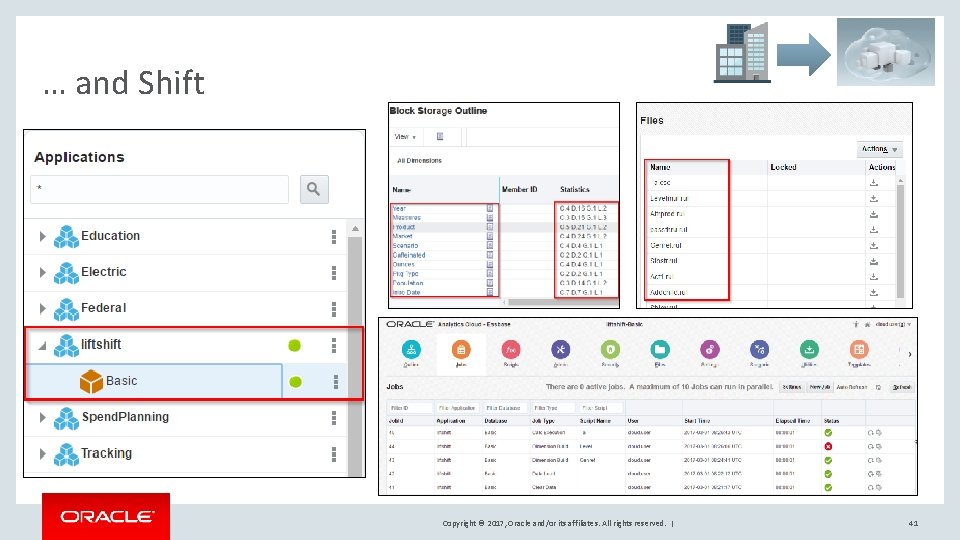The height and width of the screenshot is (540, 960).
Task: Click the Name column header in Files table
Action: coord(660,167)
